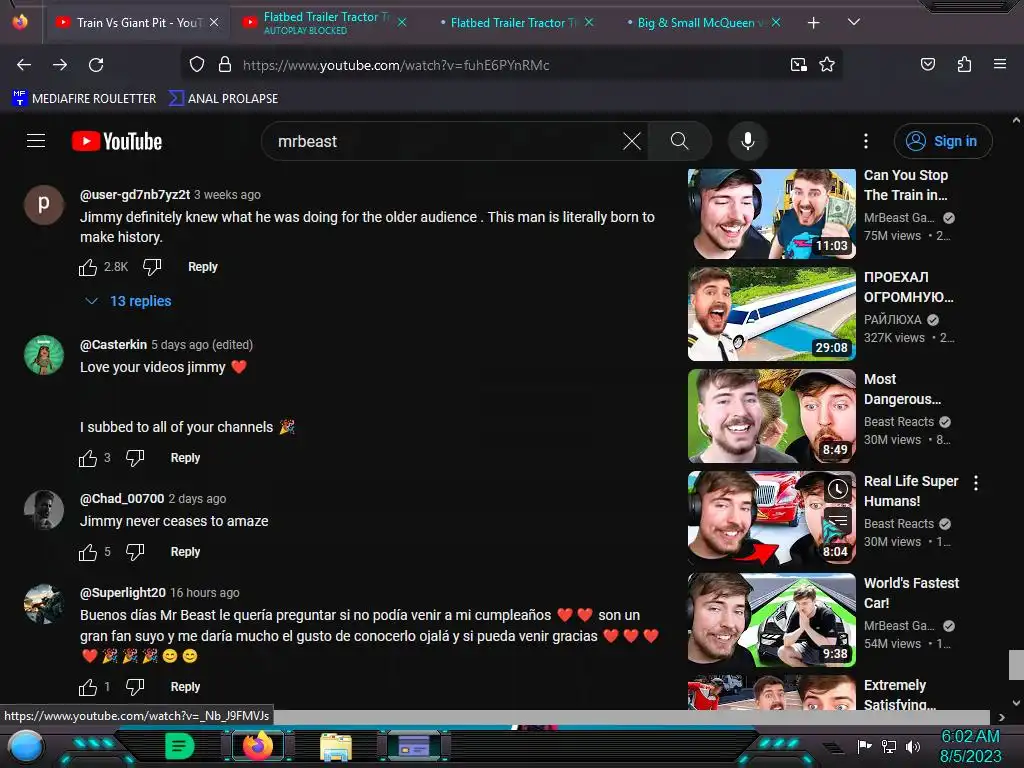Reply to @Chad_00700's comment
The width and height of the screenshot is (1024, 768).
pos(185,552)
